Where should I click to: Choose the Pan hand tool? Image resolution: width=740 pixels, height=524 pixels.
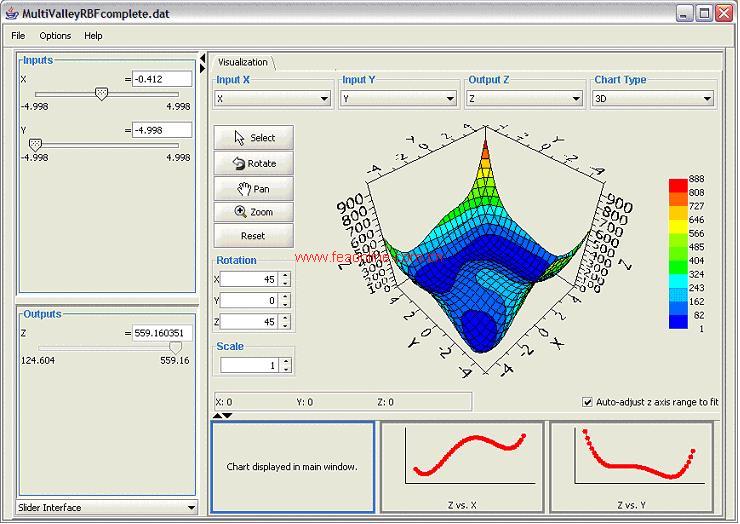point(253,188)
